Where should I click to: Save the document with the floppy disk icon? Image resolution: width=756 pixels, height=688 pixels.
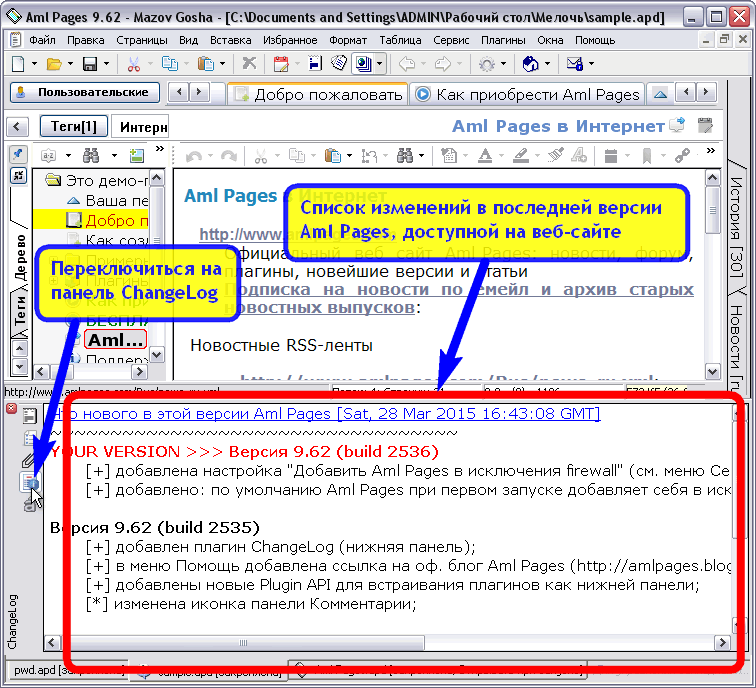pos(90,63)
